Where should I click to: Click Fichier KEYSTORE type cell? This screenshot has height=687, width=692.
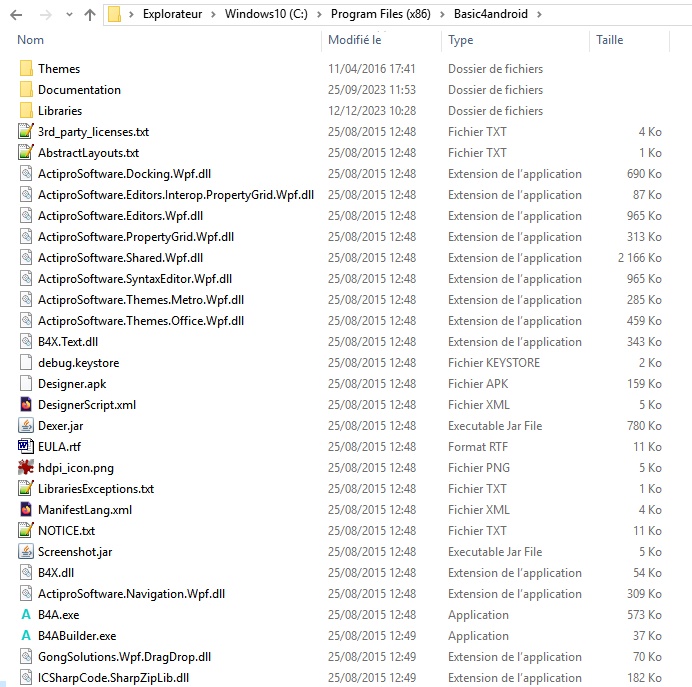(494, 363)
